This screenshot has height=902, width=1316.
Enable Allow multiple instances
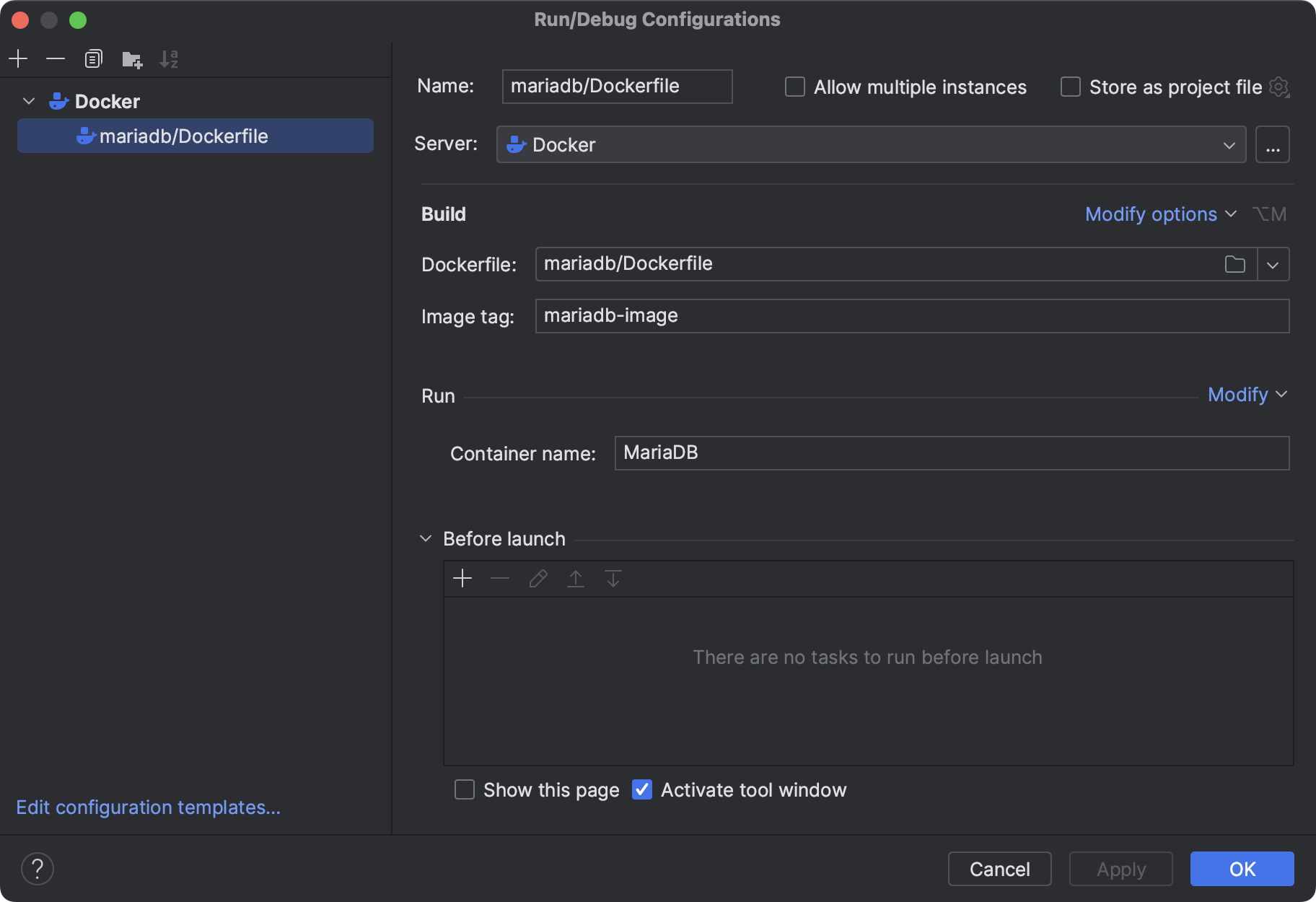point(794,86)
